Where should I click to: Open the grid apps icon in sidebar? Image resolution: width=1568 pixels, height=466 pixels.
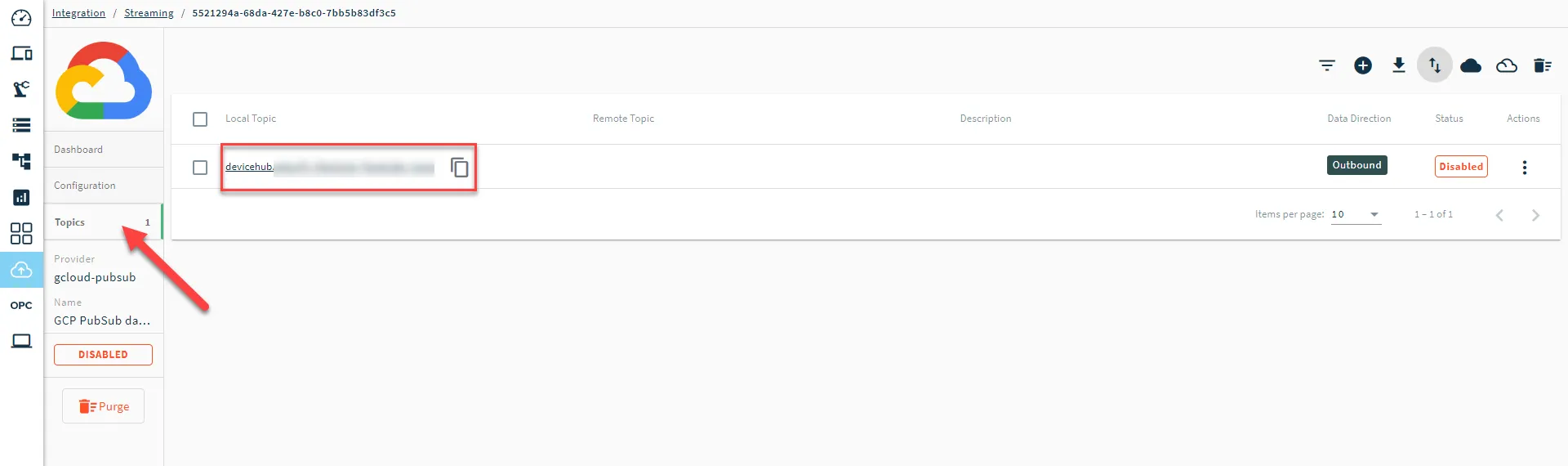(x=21, y=234)
